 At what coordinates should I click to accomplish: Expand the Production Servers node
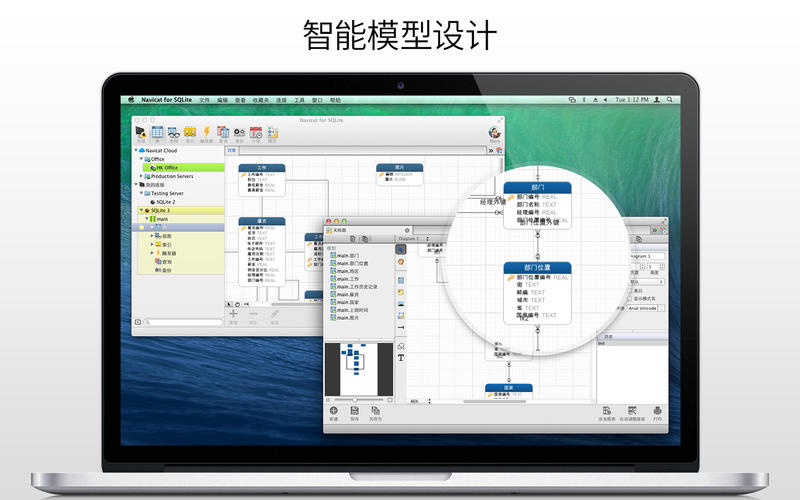click(141, 176)
